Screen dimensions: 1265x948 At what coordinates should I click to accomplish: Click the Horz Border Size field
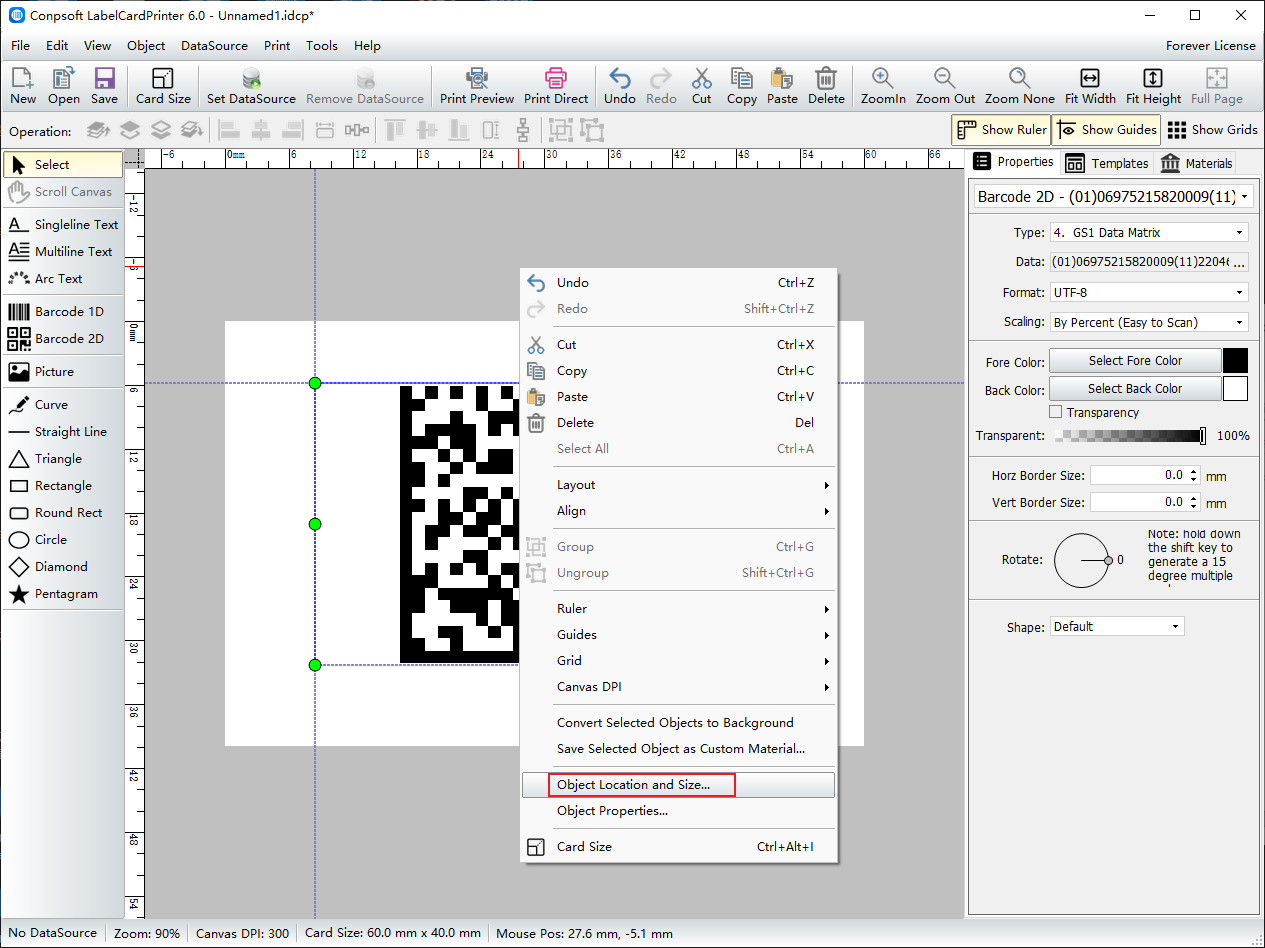click(1145, 476)
